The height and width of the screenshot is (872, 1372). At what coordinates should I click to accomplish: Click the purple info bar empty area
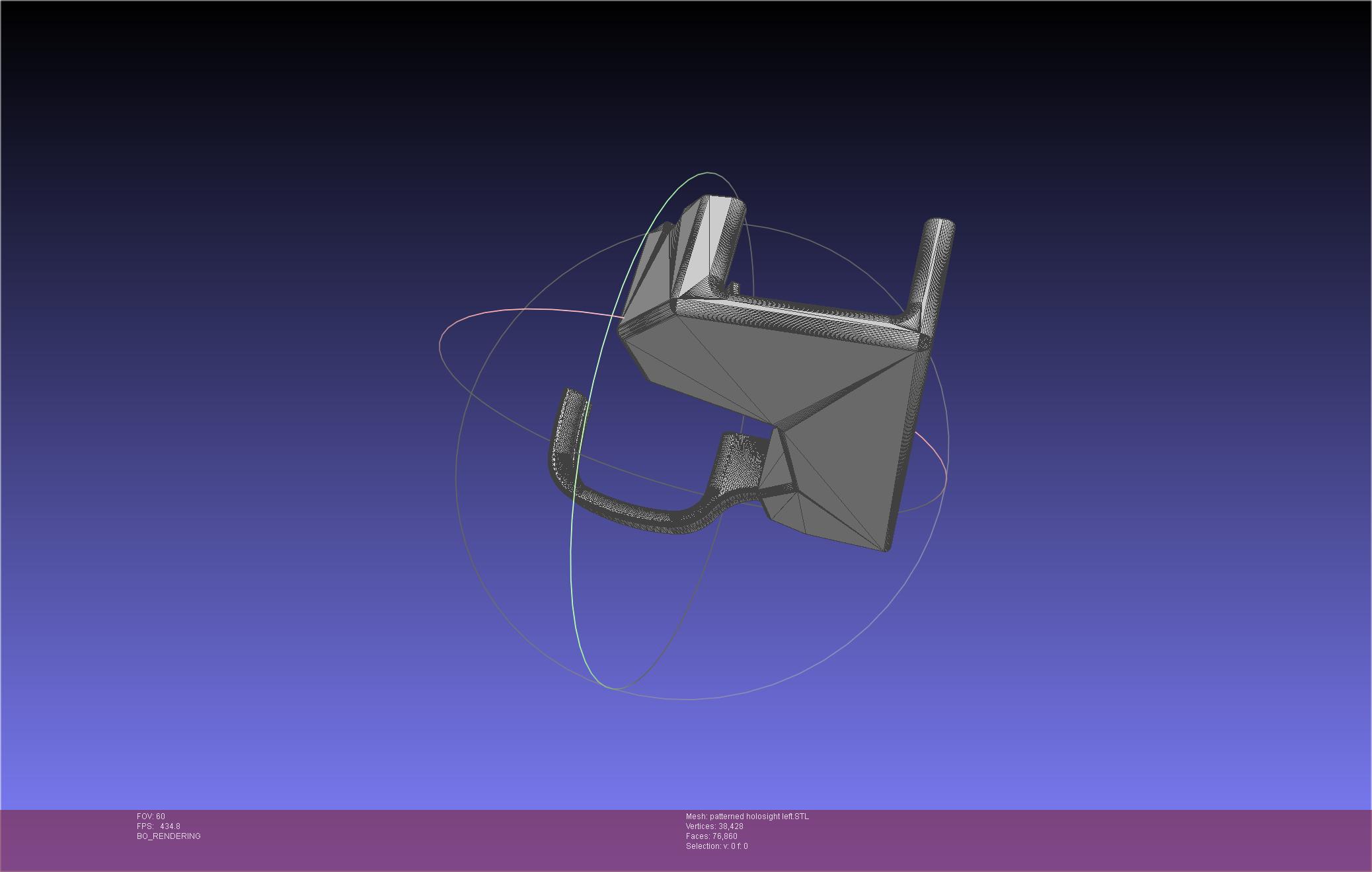point(1057,839)
